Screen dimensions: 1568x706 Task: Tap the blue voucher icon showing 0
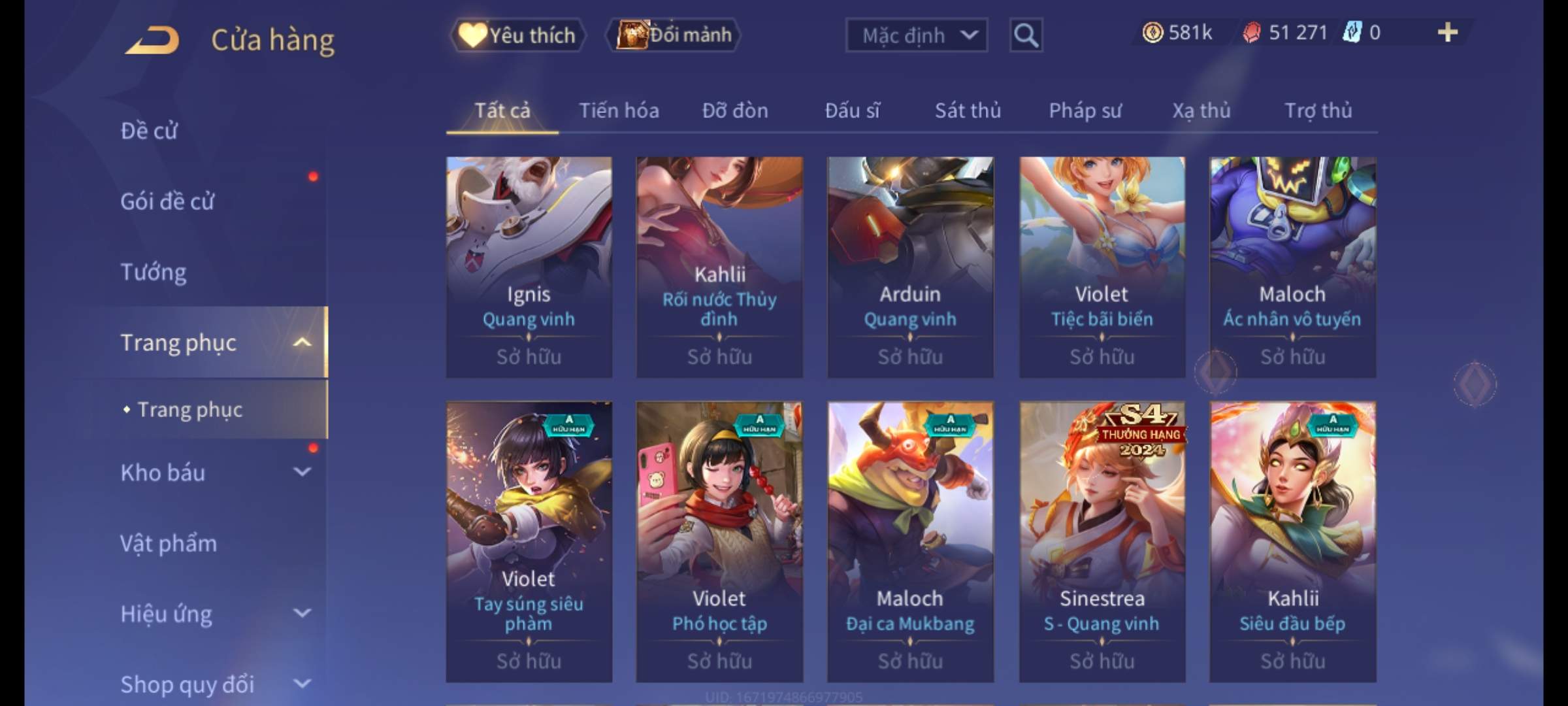tap(1352, 33)
